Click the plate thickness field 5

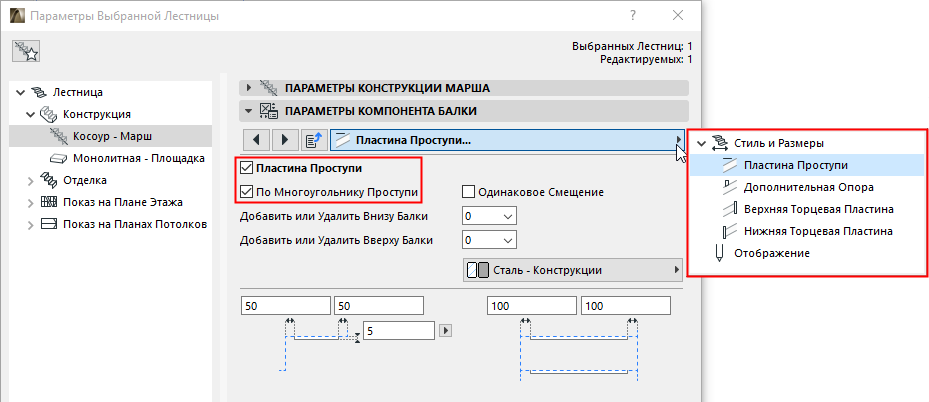[399, 331]
